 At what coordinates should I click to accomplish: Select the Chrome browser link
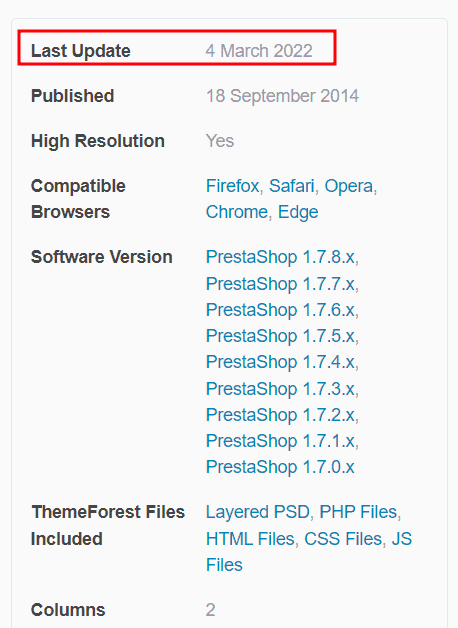[x=237, y=212]
